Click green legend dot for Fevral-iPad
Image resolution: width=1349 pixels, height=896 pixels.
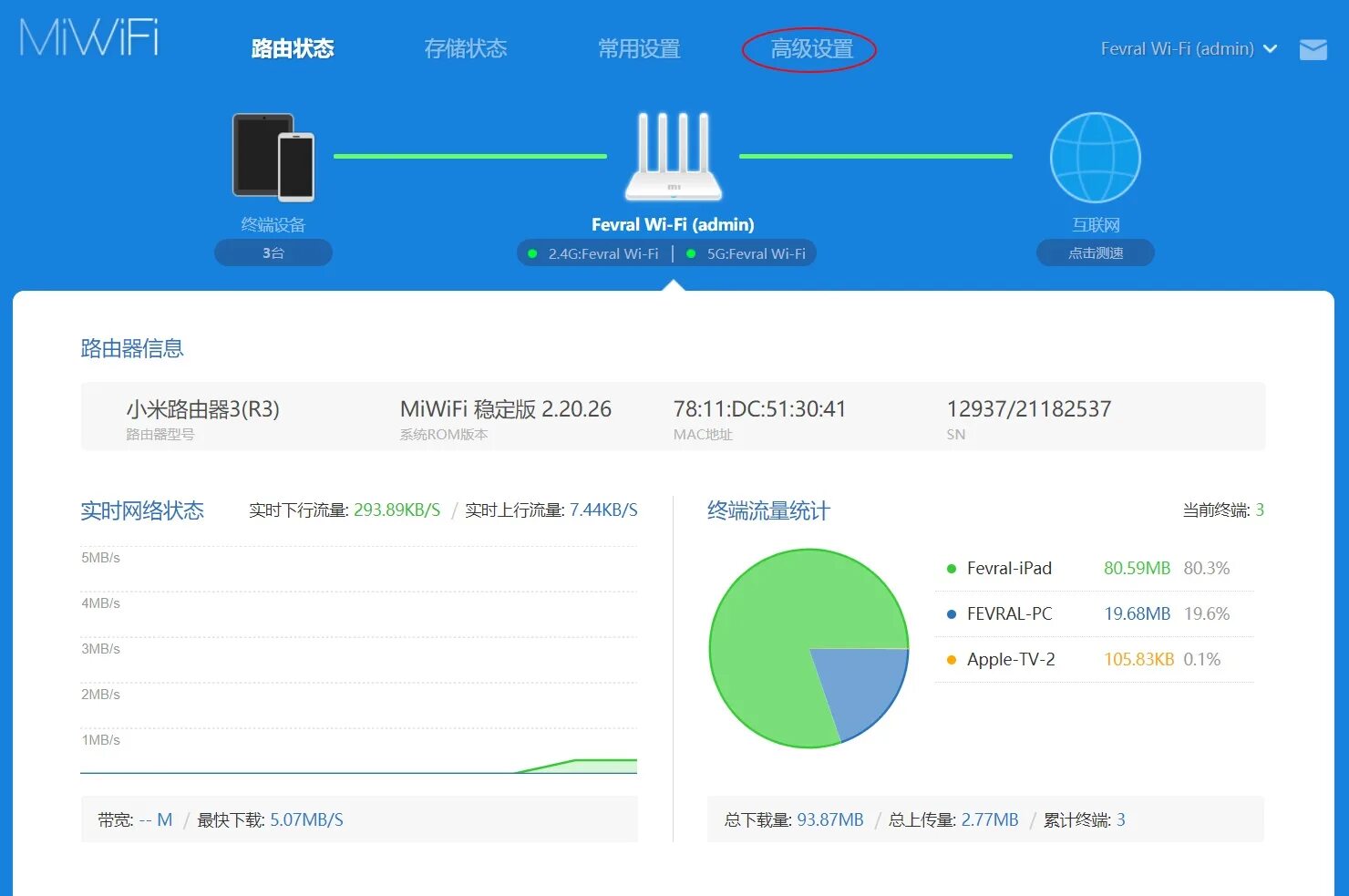[x=952, y=569]
